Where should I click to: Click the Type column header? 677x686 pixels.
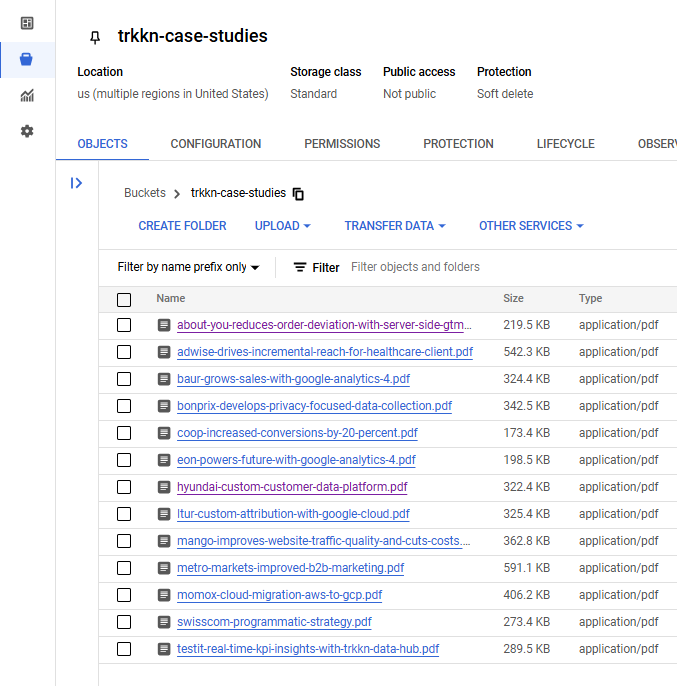point(590,298)
